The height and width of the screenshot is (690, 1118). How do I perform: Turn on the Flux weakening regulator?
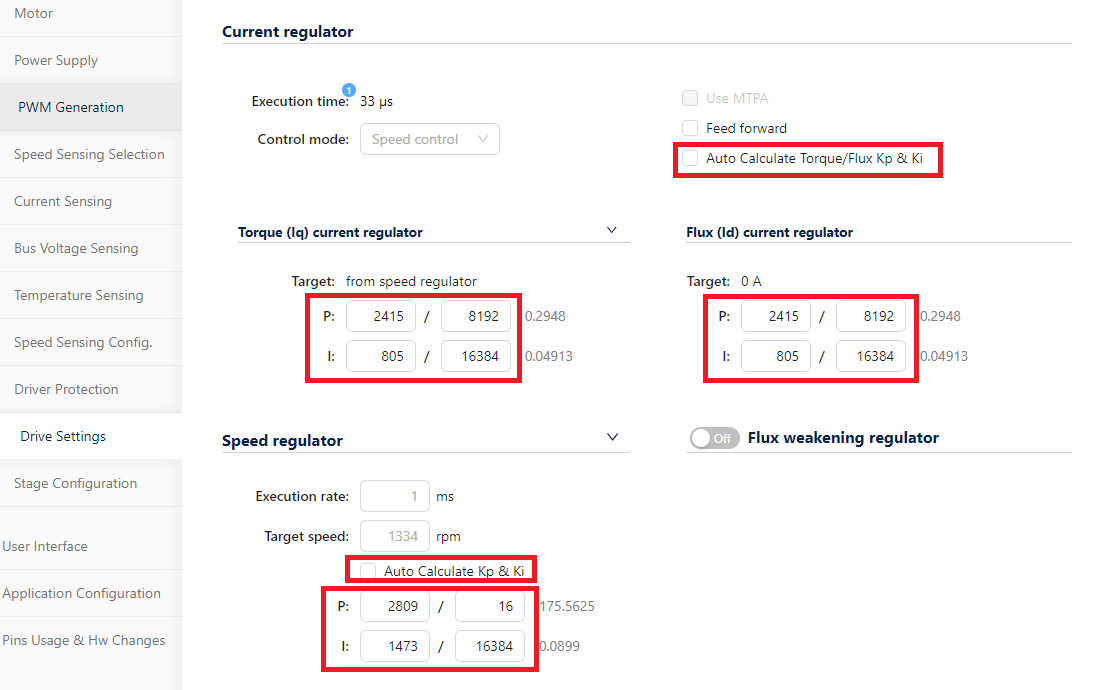coord(714,437)
